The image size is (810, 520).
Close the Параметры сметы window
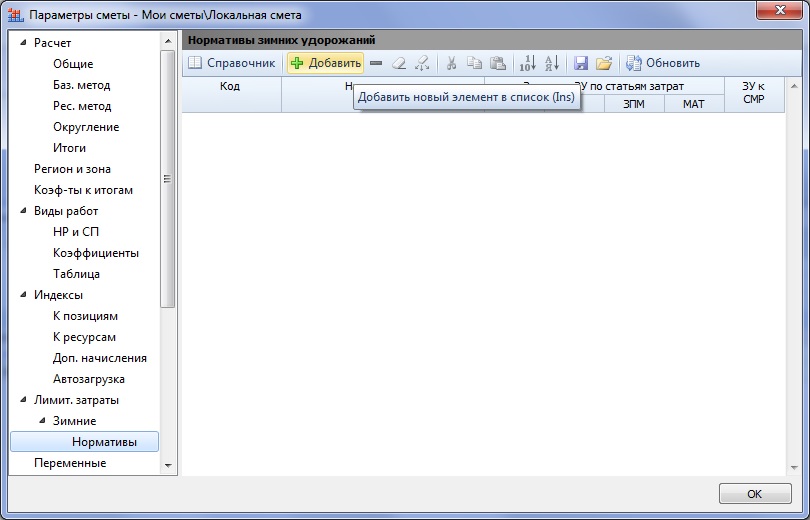click(x=780, y=10)
